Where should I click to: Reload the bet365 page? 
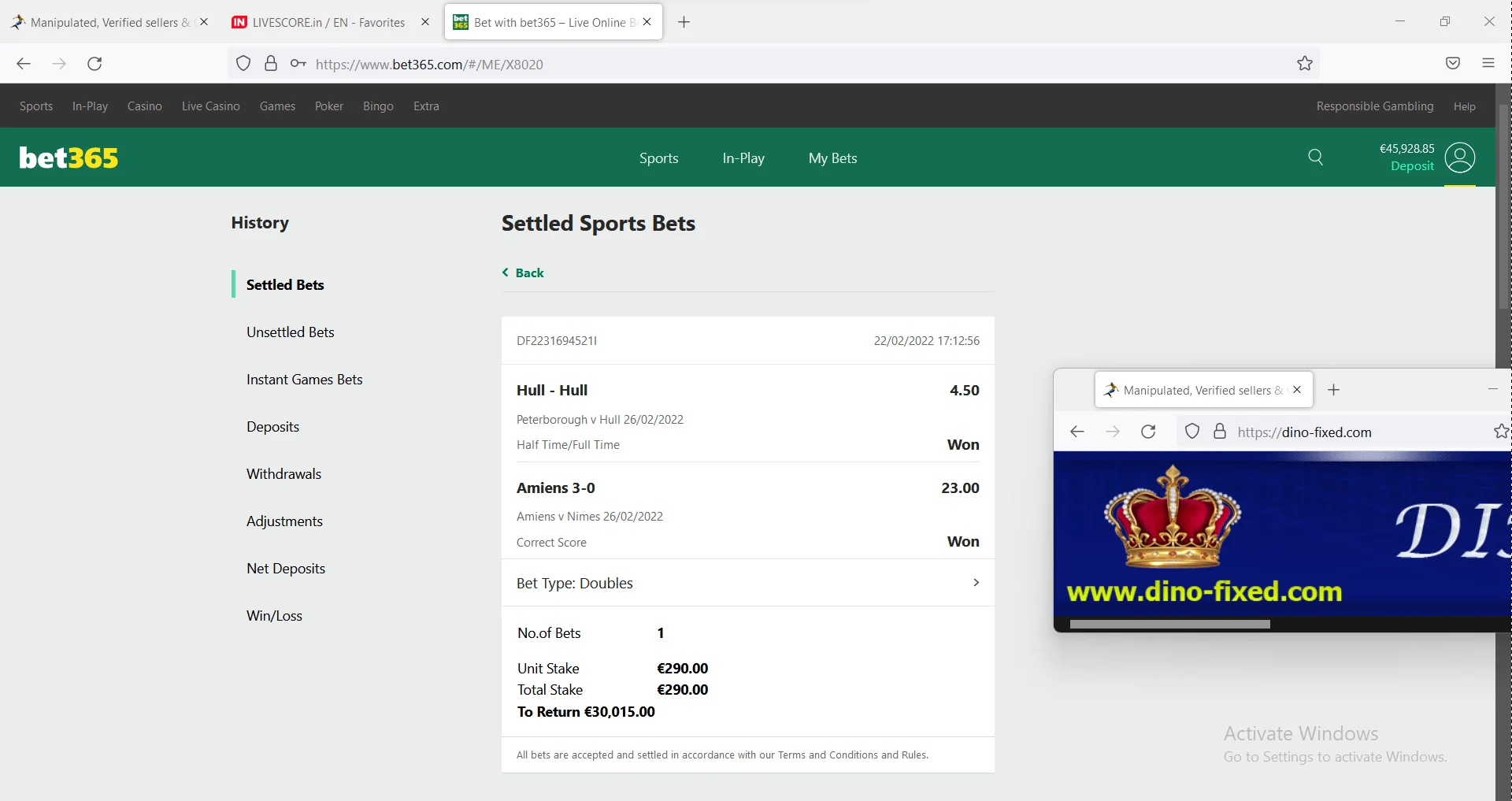click(x=94, y=64)
